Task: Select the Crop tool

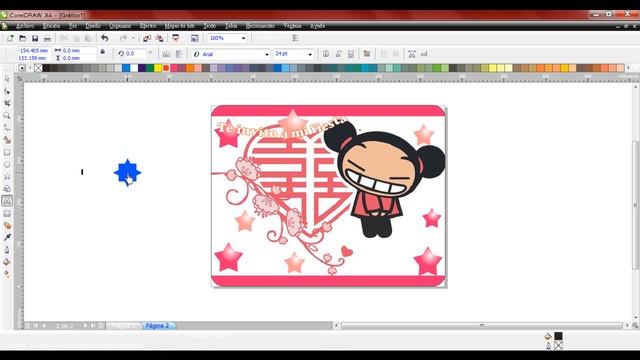Action: pyautogui.click(x=7, y=103)
